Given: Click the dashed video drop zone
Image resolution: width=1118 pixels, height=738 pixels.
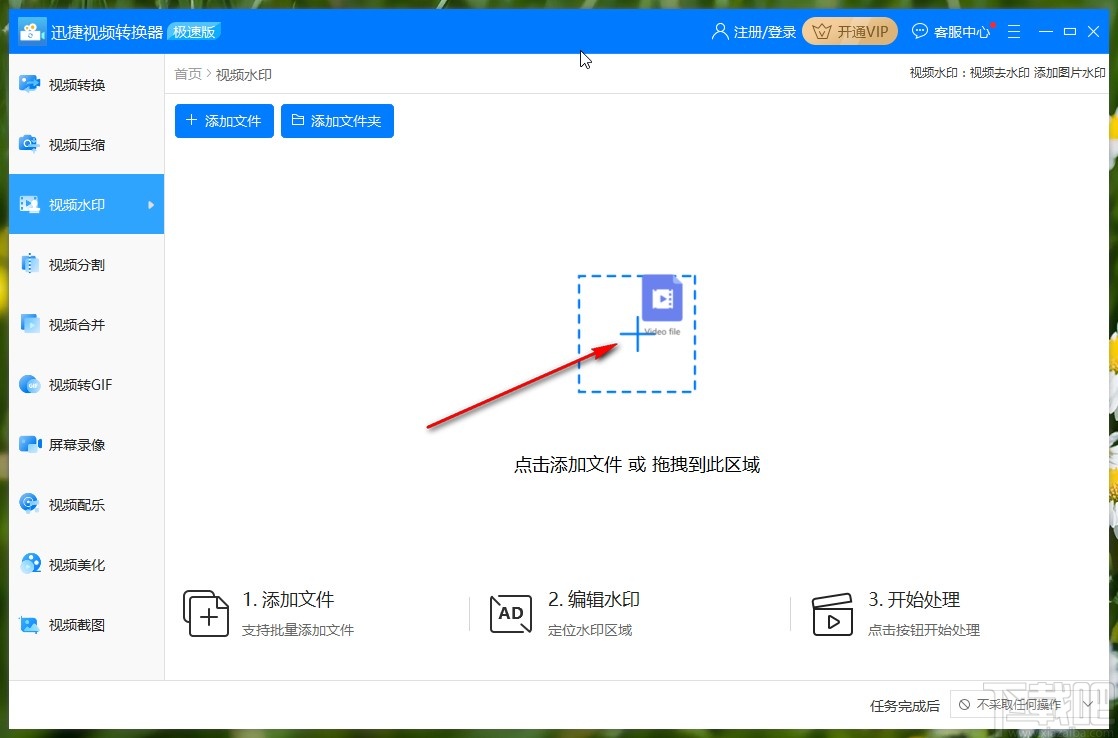Looking at the screenshot, I should (x=637, y=333).
